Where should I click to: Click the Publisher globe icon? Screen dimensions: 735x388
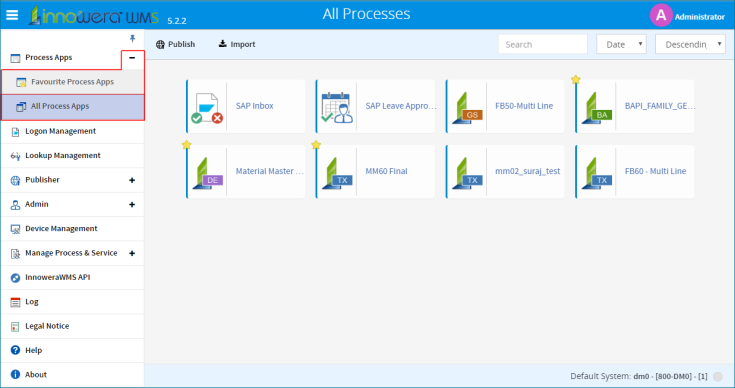click(15, 180)
